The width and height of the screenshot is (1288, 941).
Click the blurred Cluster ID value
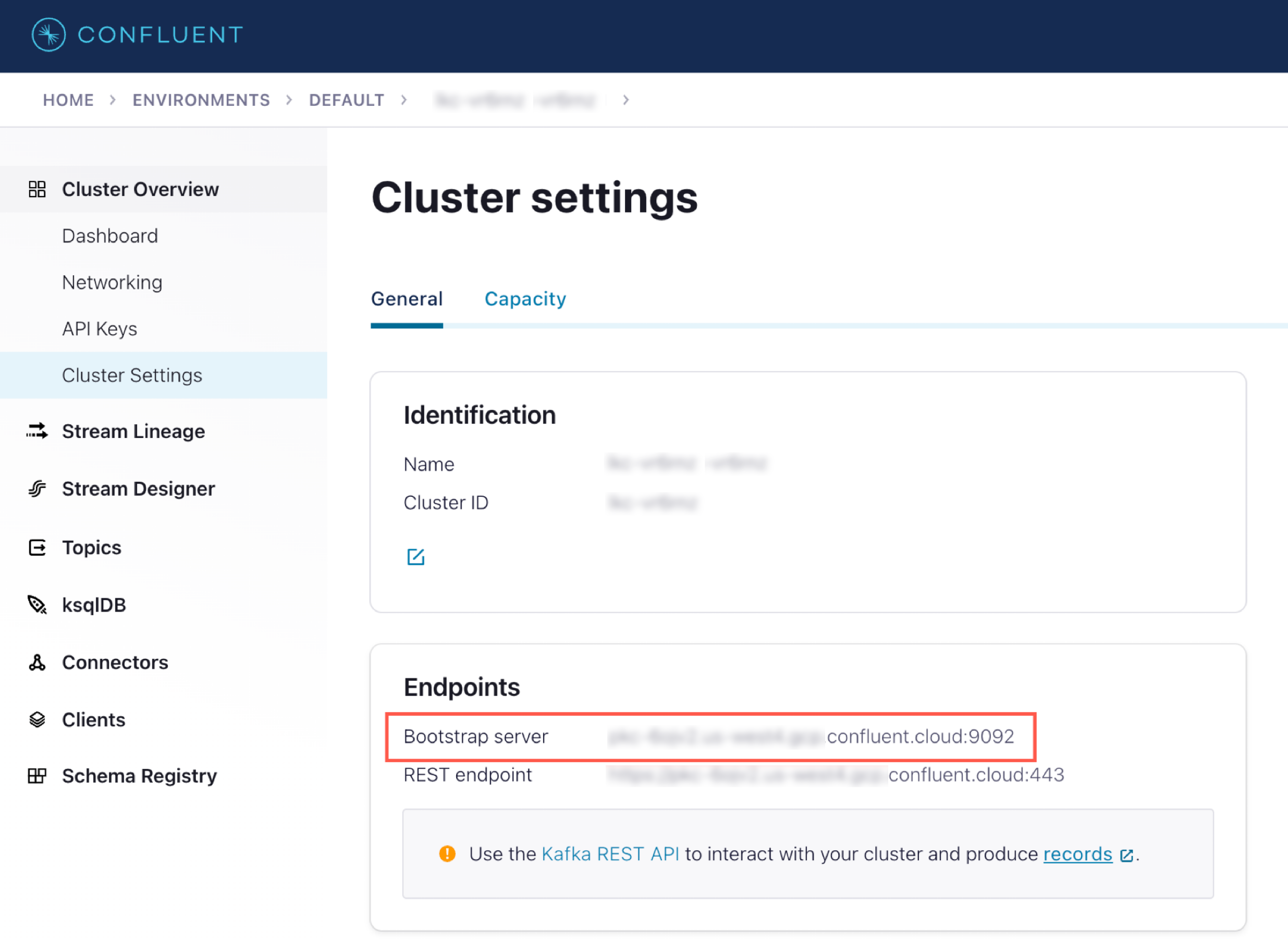click(x=653, y=503)
